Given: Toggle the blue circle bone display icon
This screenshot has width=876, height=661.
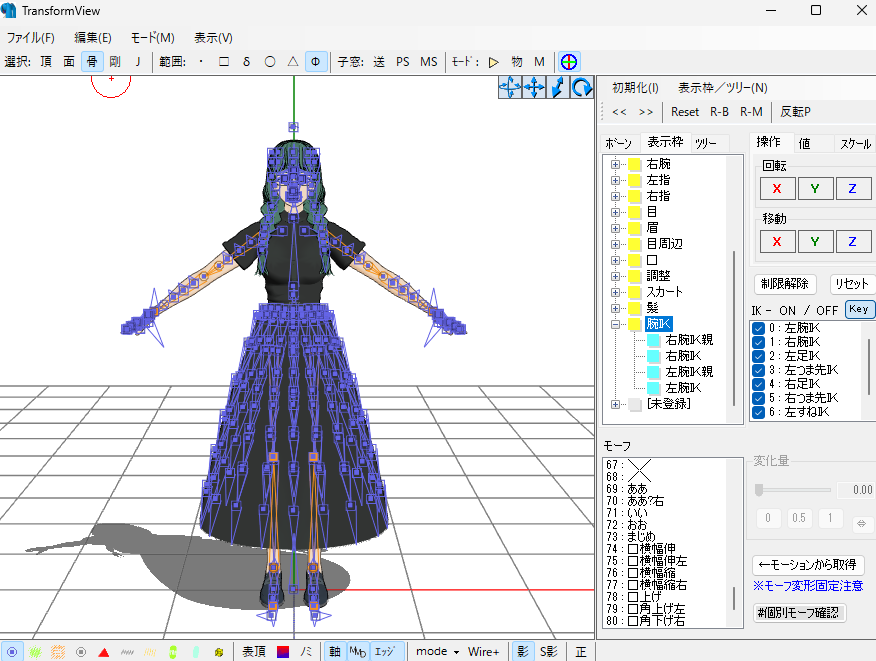Looking at the screenshot, I should [x=12, y=652].
